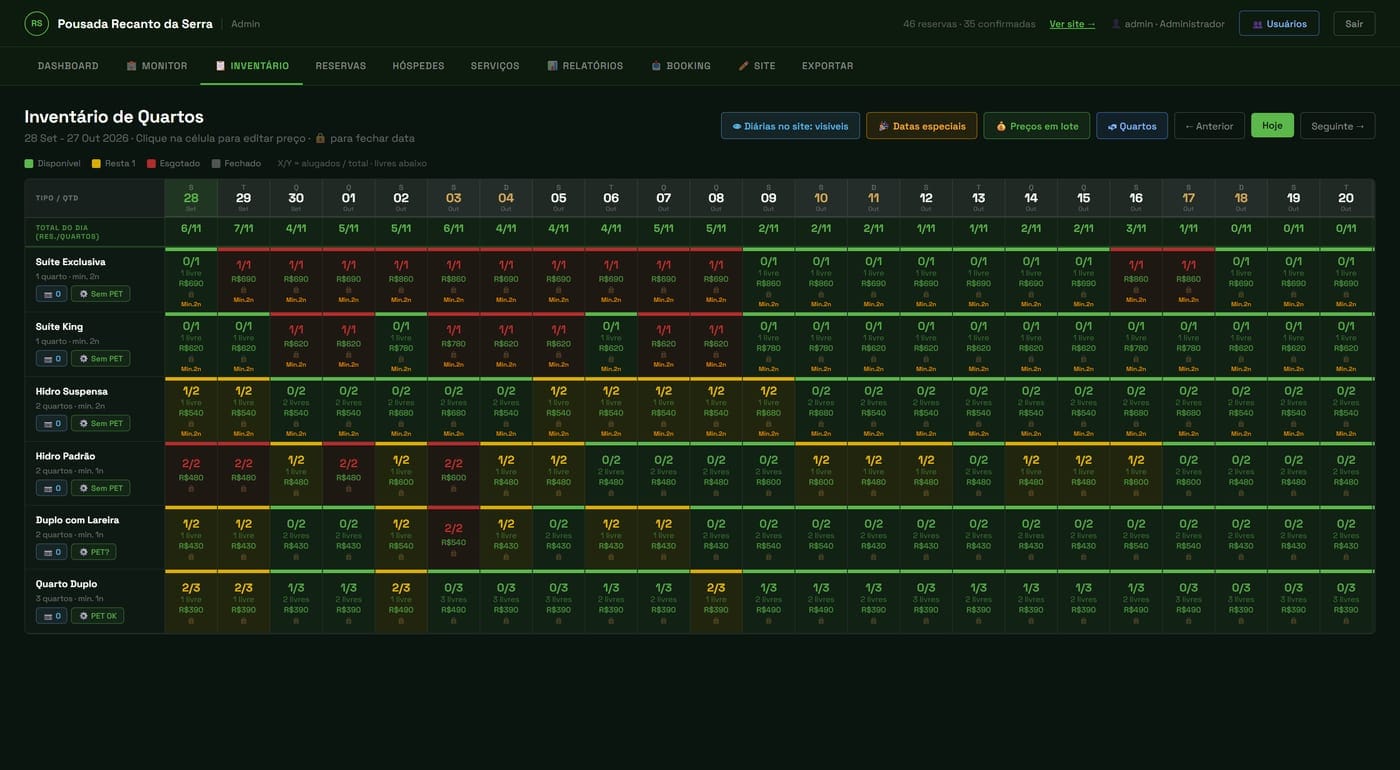
Task: Open the bed count badge for Suite Exclusiva
Action: (x=52, y=294)
